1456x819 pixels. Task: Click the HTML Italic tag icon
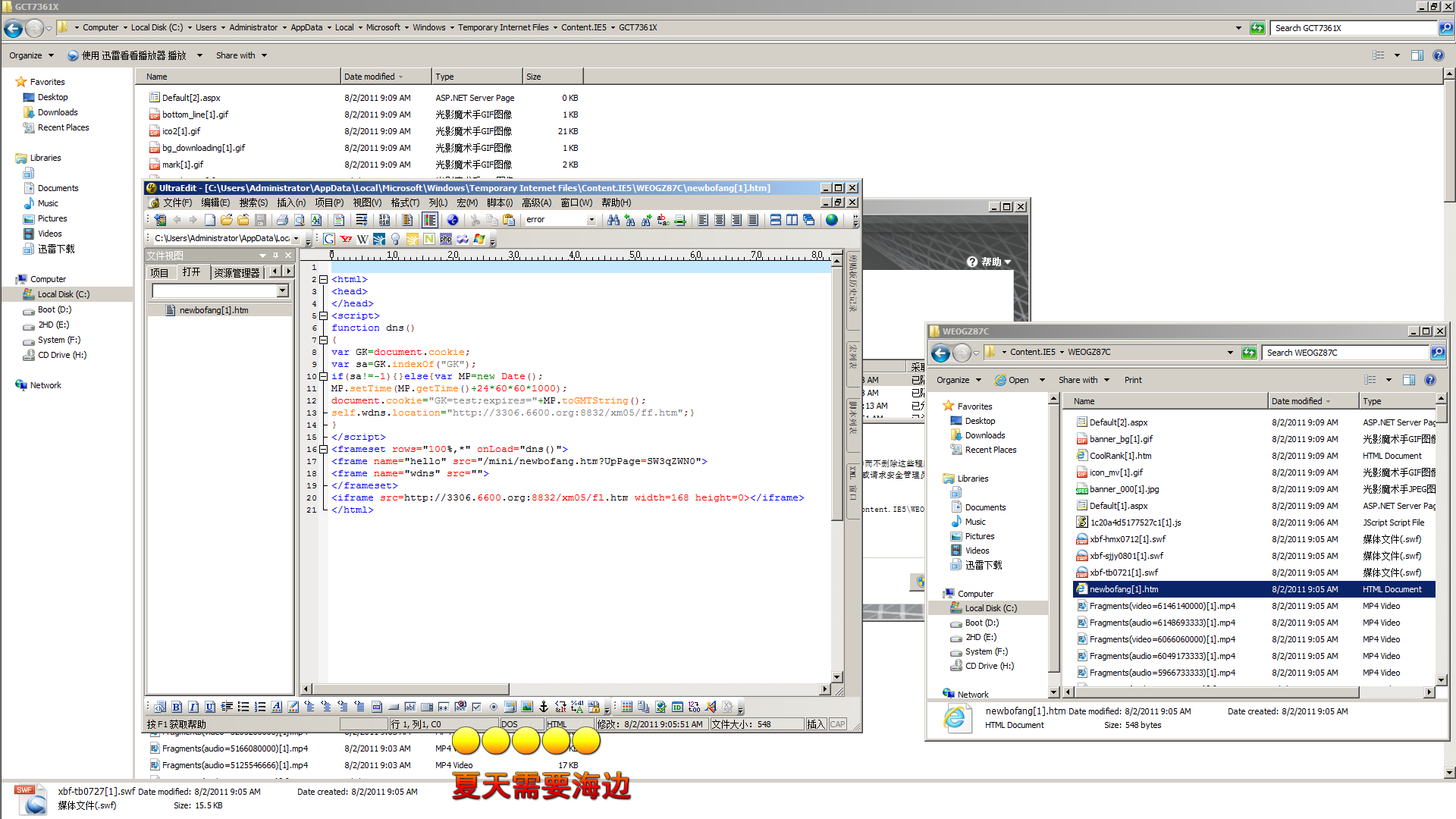click(x=193, y=707)
